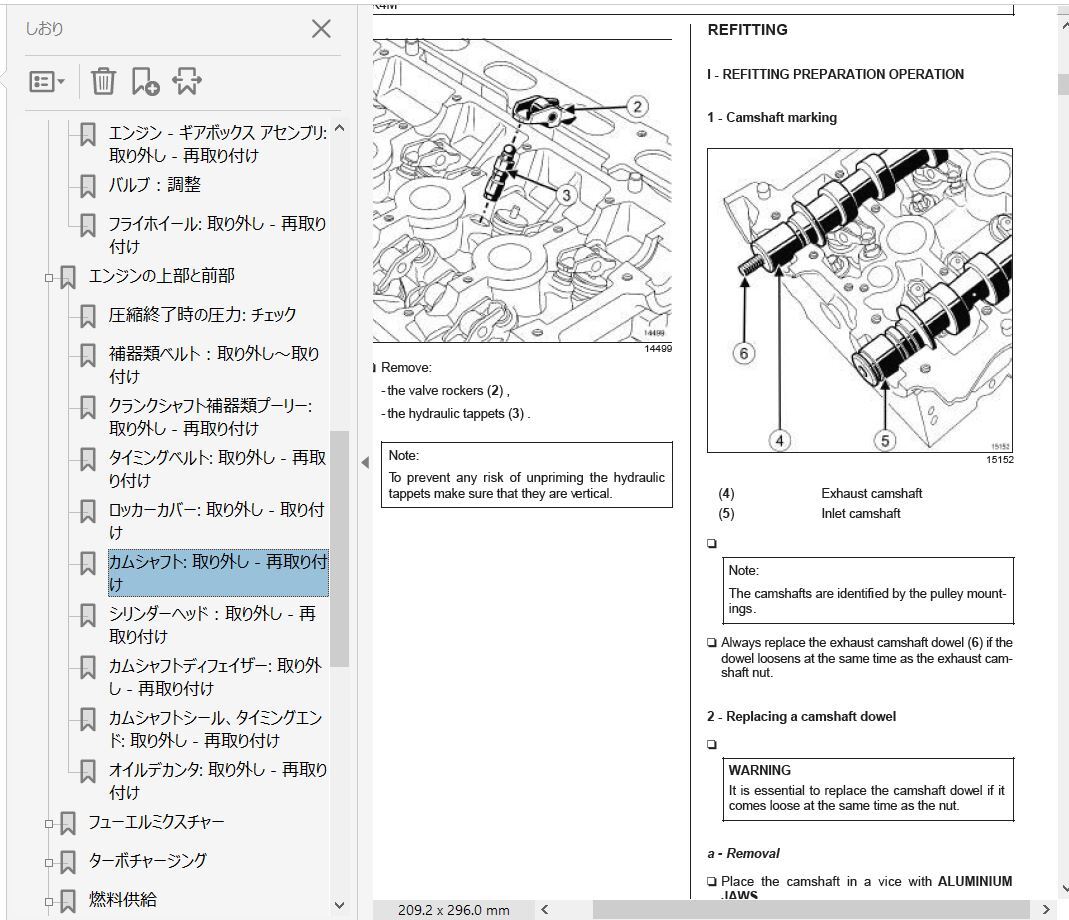The height and width of the screenshot is (920, 1069).
Task: Click horizontal scrollbar right arrow
Action: [1046, 909]
